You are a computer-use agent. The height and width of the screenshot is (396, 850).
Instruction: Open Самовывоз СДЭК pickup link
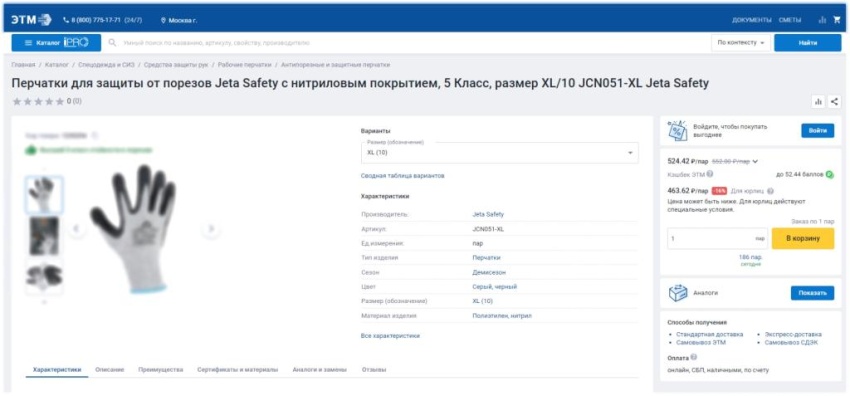click(791, 342)
